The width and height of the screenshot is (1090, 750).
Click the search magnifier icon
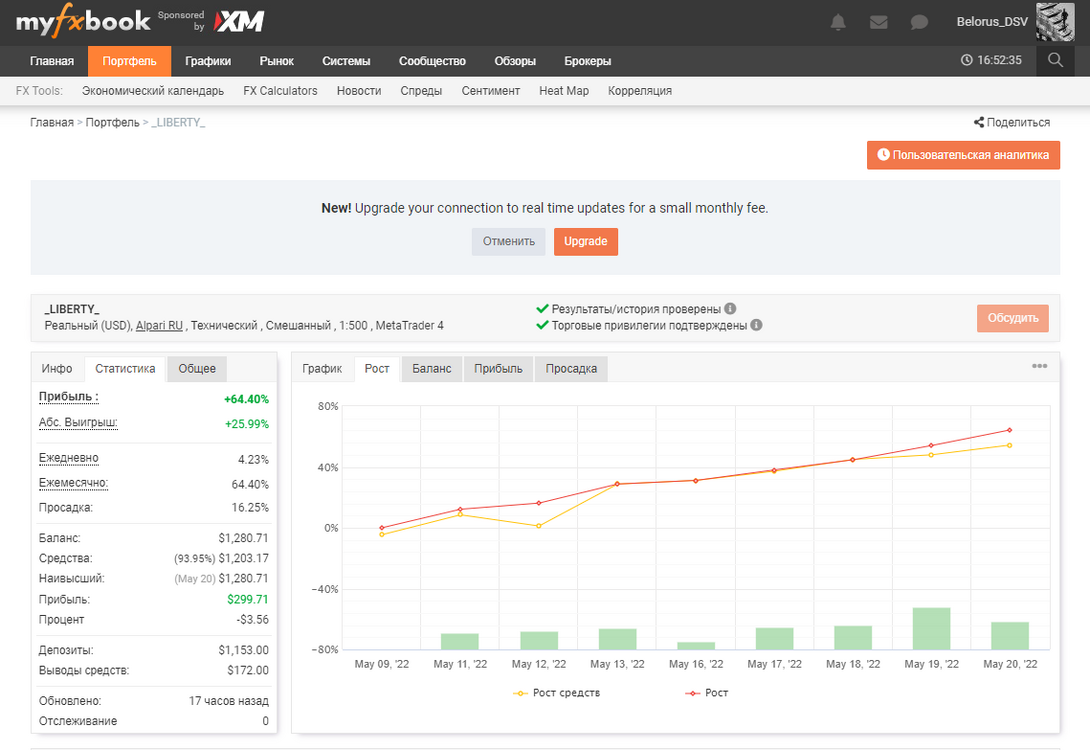tap(1055, 60)
